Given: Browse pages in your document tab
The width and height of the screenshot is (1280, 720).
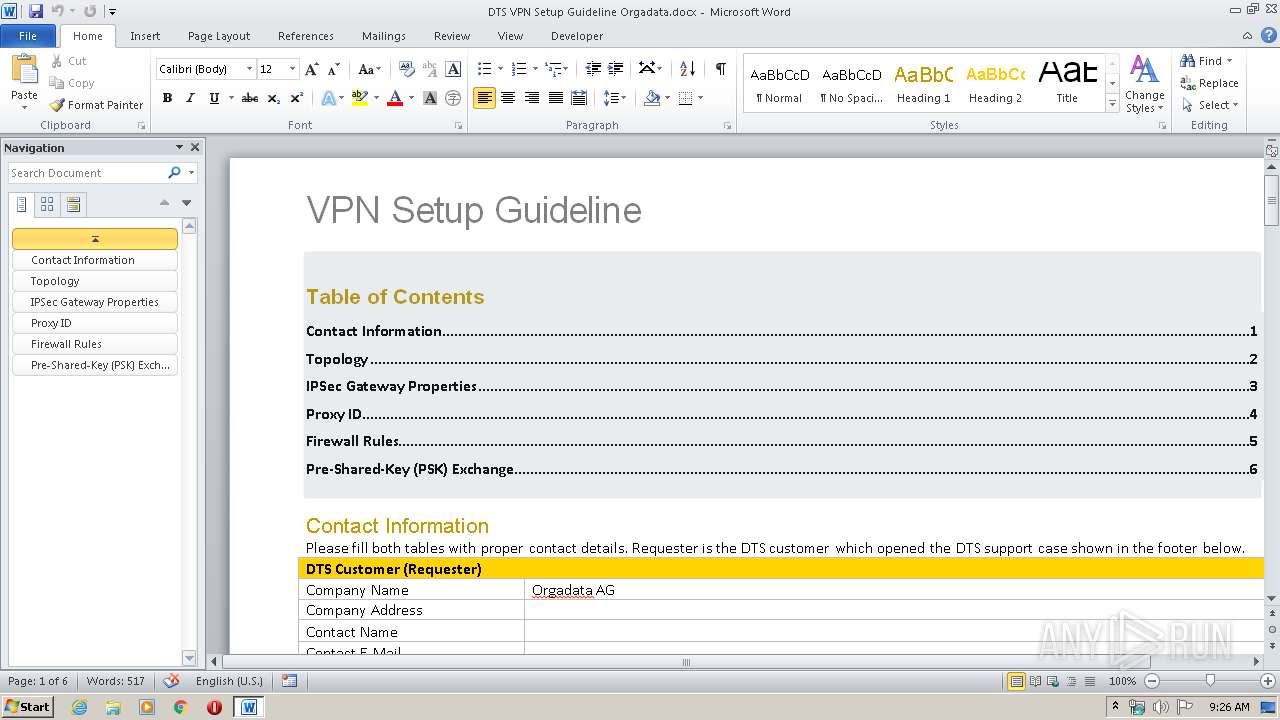Looking at the screenshot, I should [x=47, y=205].
